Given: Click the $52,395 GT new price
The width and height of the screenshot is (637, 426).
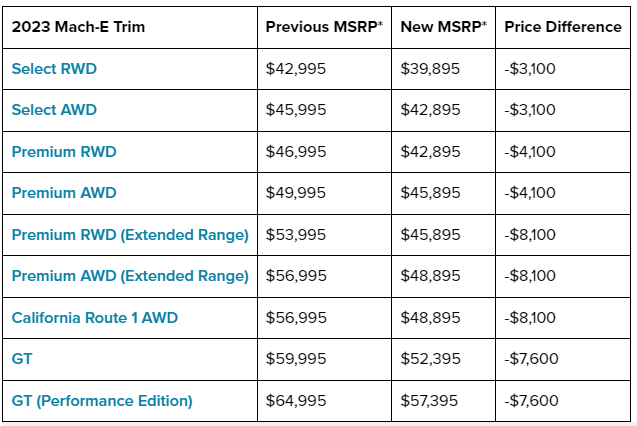Looking at the screenshot, I should pos(430,359).
